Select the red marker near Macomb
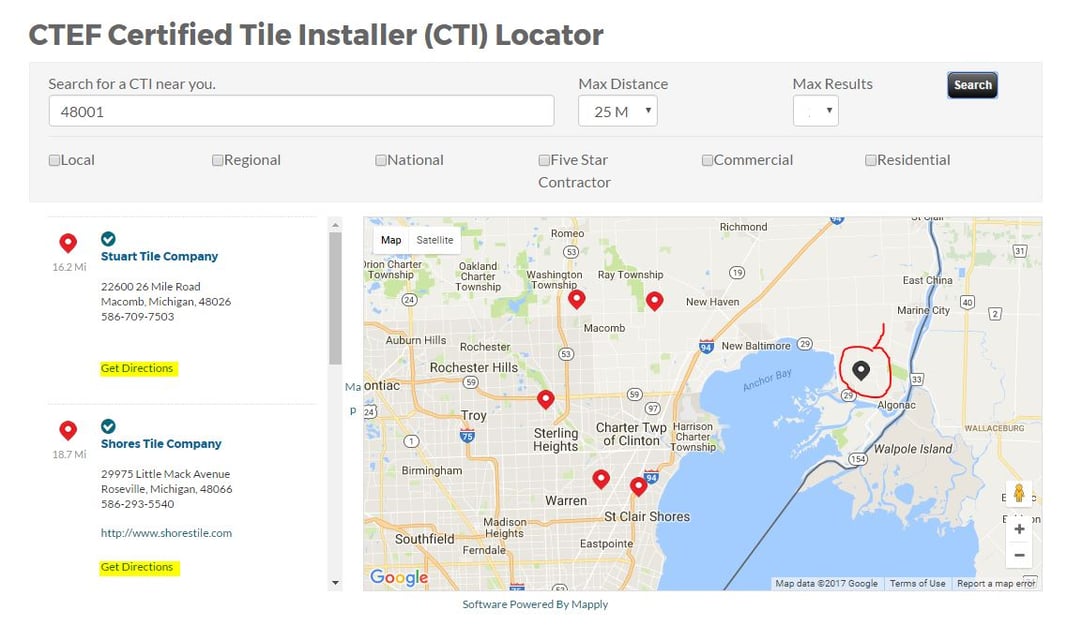This screenshot has height=625, width=1067. point(577,298)
